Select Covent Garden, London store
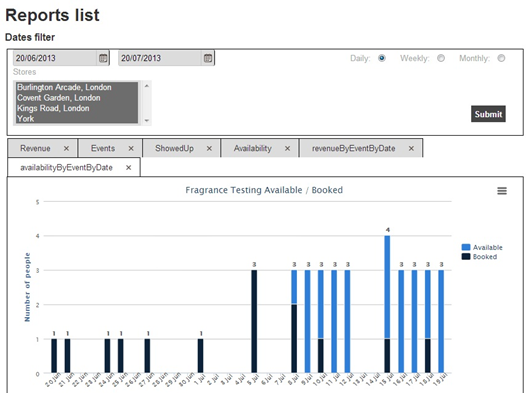 [x=77, y=98]
